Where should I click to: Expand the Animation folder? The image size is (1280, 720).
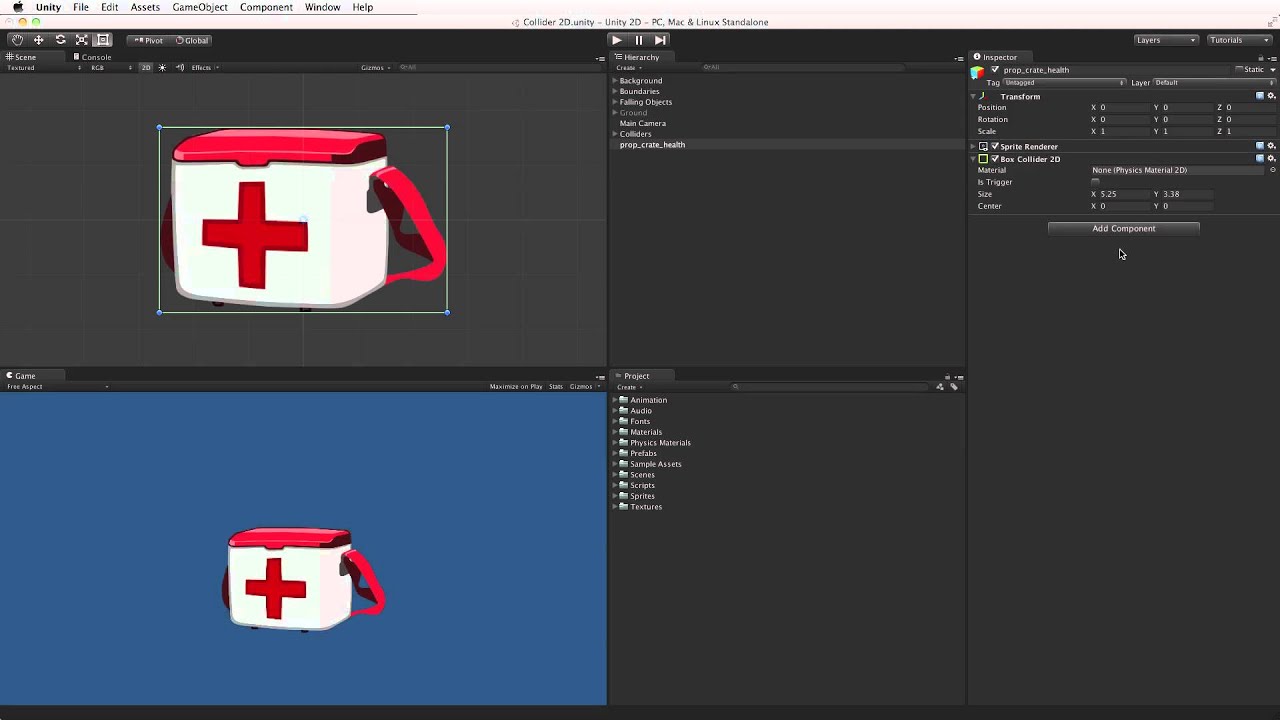pyautogui.click(x=615, y=400)
